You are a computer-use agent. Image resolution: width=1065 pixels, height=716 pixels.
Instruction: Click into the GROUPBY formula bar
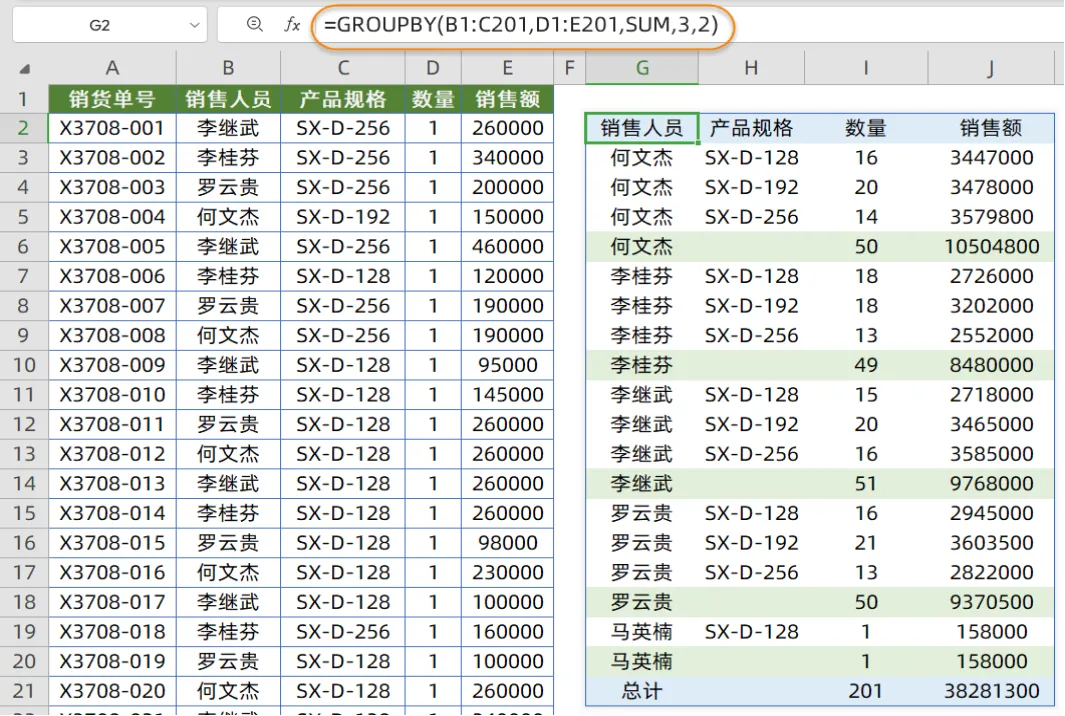(x=522, y=25)
